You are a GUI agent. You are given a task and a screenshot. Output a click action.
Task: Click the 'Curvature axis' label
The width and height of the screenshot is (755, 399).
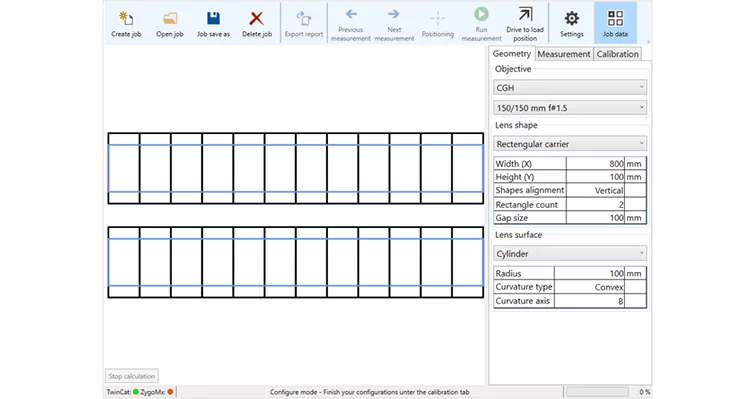522,301
